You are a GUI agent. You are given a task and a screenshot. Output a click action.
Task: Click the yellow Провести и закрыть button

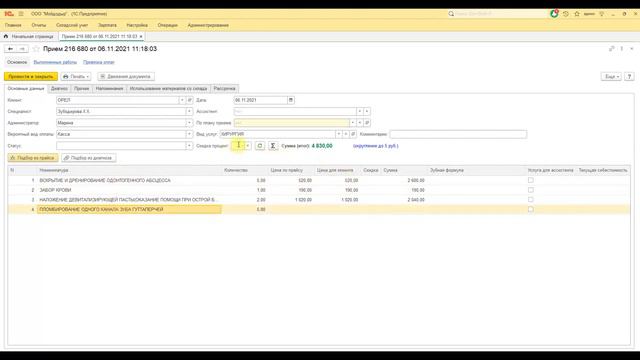(x=31, y=76)
